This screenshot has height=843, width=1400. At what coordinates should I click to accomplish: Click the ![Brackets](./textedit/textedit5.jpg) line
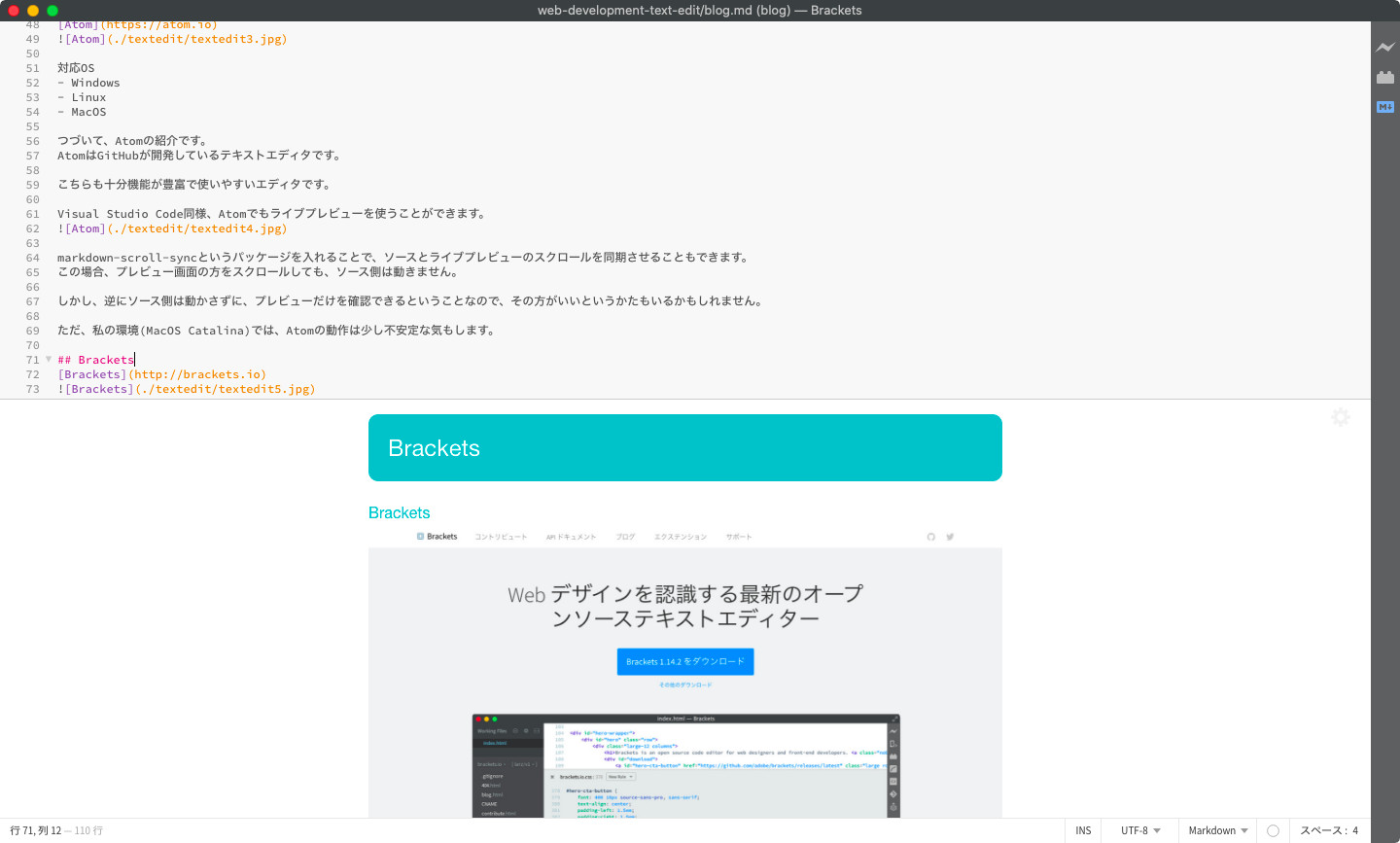click(x=186, y=389)
